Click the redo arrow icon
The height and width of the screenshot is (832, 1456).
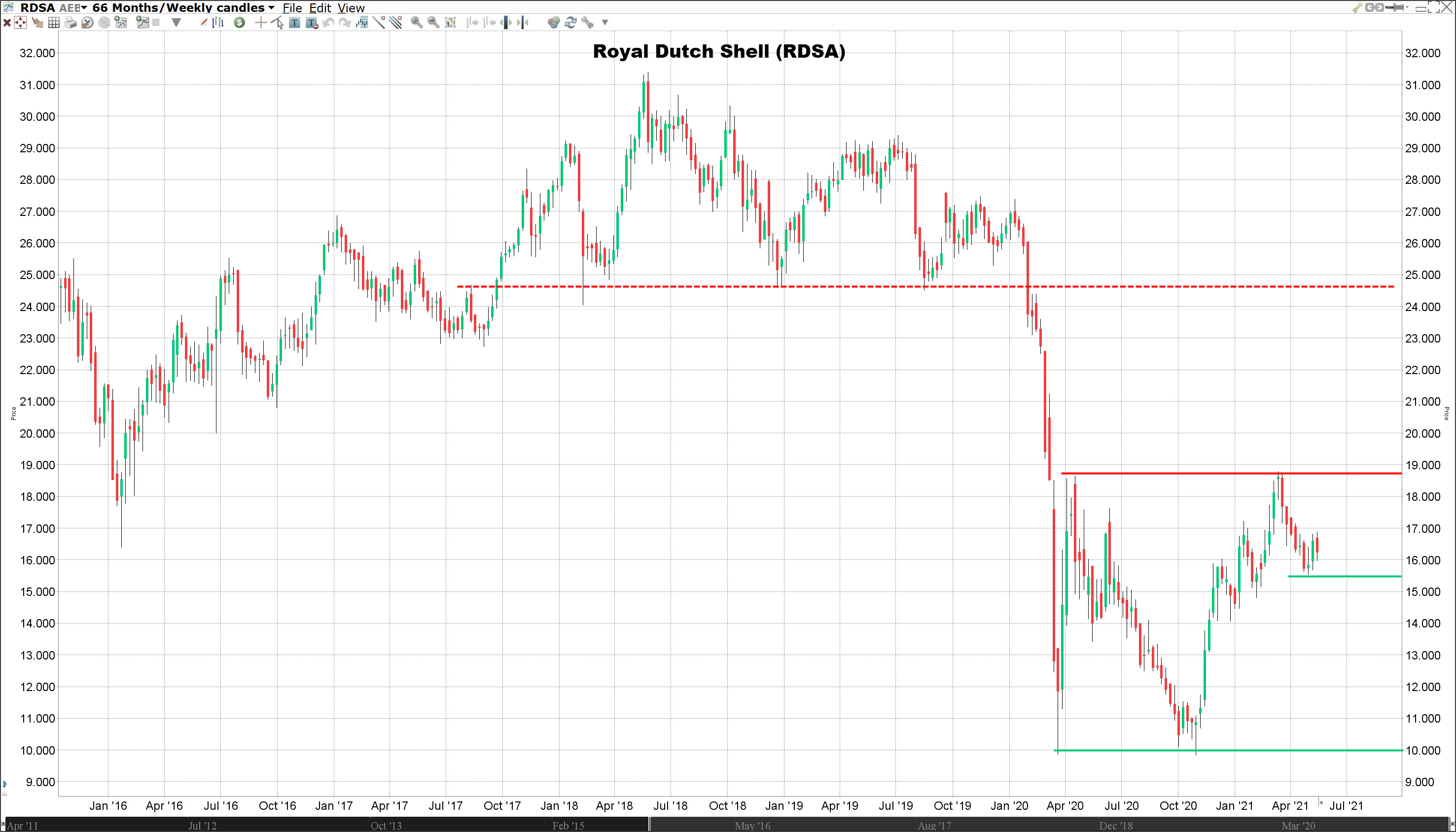pyautogui.click(x=345, y=23)
